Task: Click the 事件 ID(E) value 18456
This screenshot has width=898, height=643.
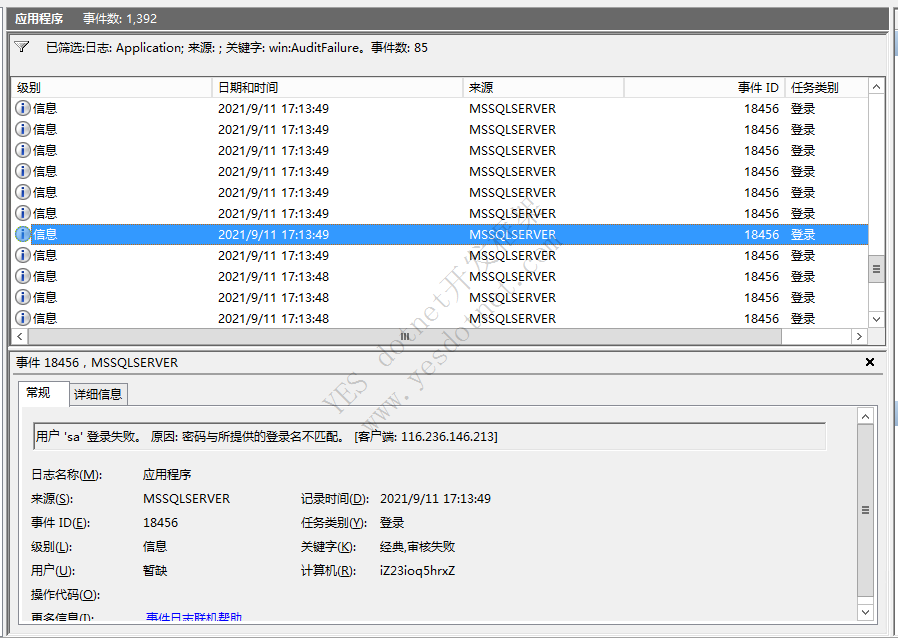Action: (x=160, y=523)
